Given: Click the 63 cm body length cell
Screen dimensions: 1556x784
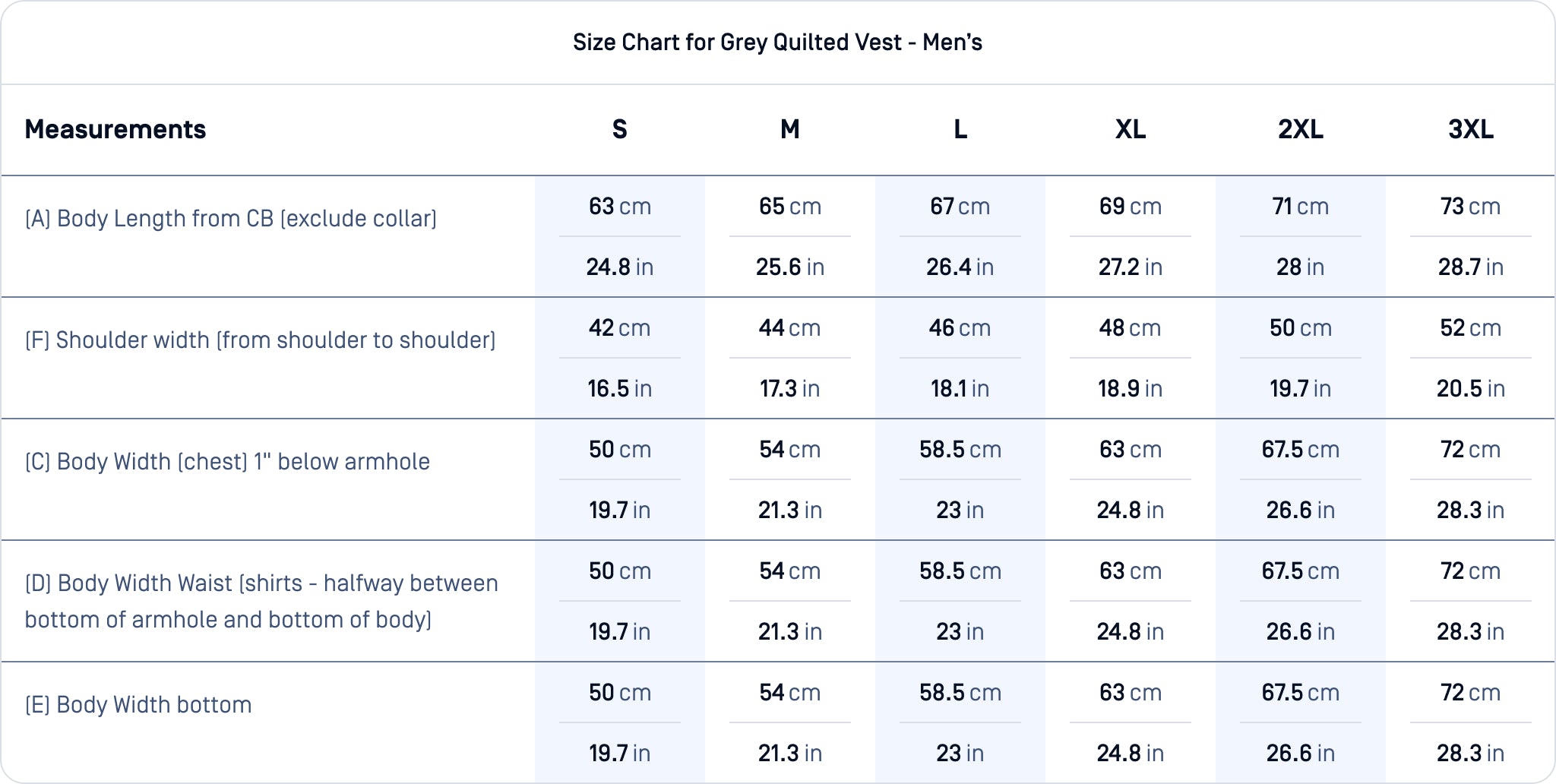Looking at the screenshot, I should pyautogui.click(x=620, y=207).
